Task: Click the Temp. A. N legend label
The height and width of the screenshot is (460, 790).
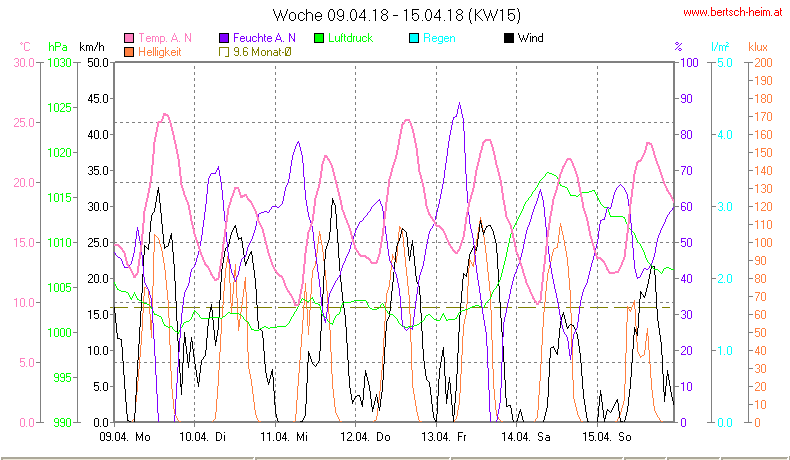Action: tap(165, 38)
